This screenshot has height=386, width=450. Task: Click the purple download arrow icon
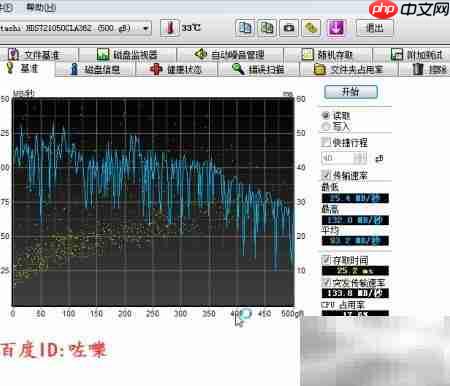point(336,28)
